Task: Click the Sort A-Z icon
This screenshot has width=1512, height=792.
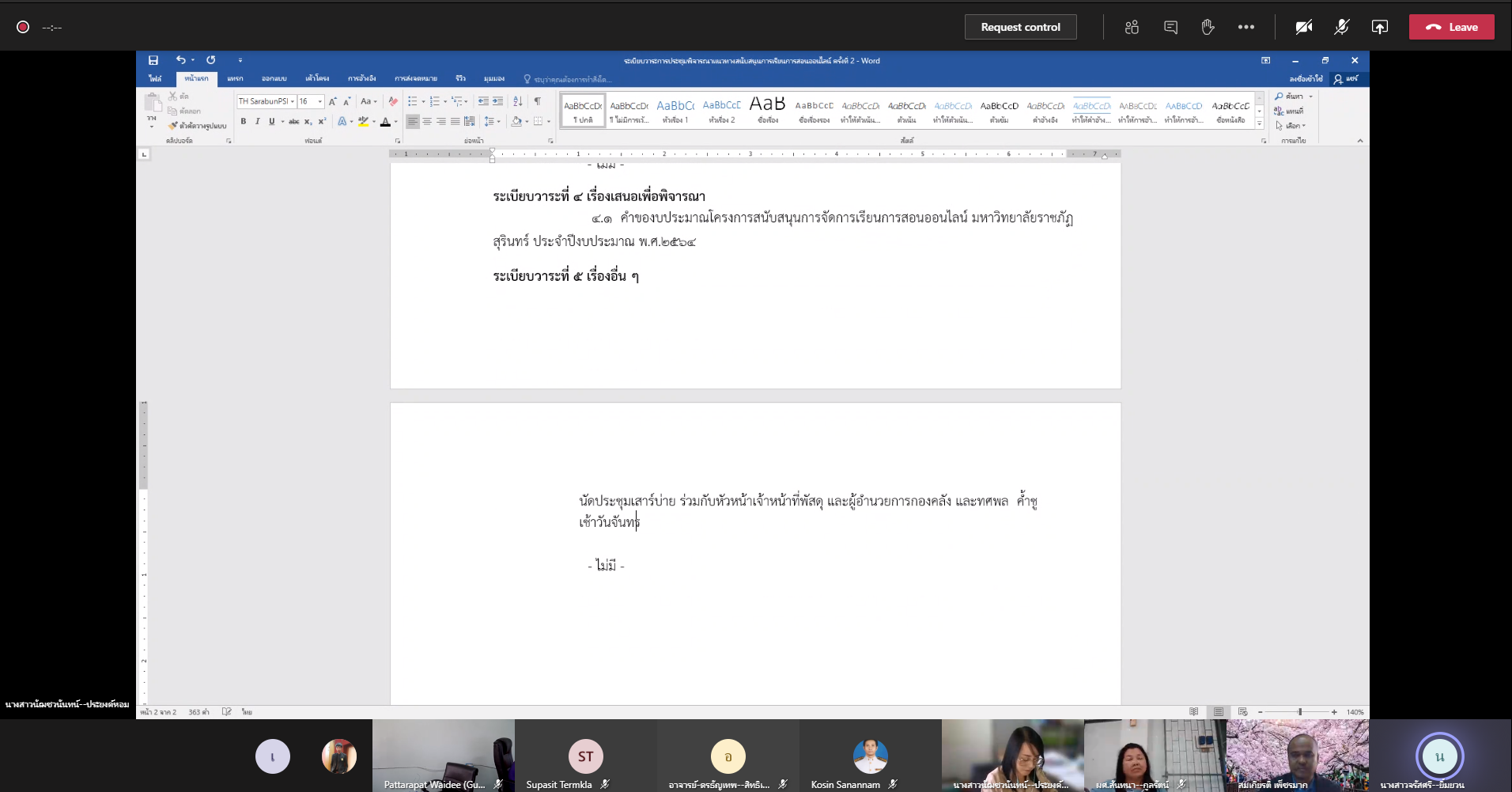Action: 517,101
